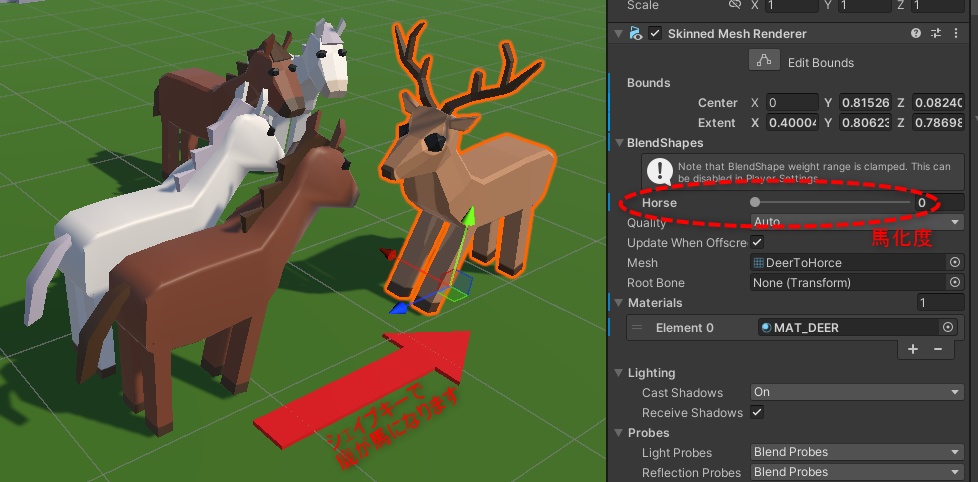The image size is (978, 482).
Task: Open Skinned Mesh Renderer help reference
Action: tap(916, 34)
